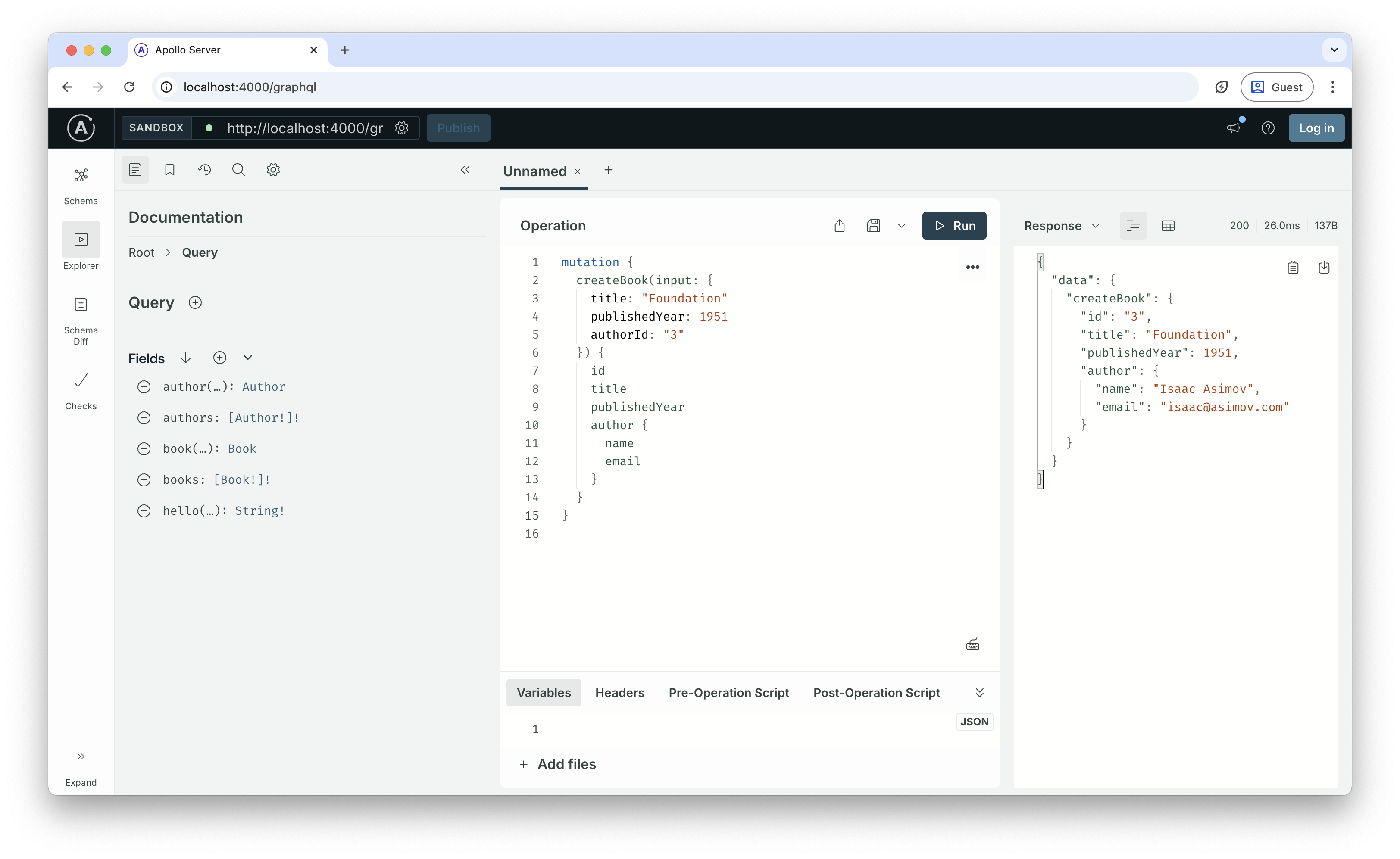Click the Apollo logo icon
The width and height of the screenshot is (1400, 859).
click(x=81, y=128)
